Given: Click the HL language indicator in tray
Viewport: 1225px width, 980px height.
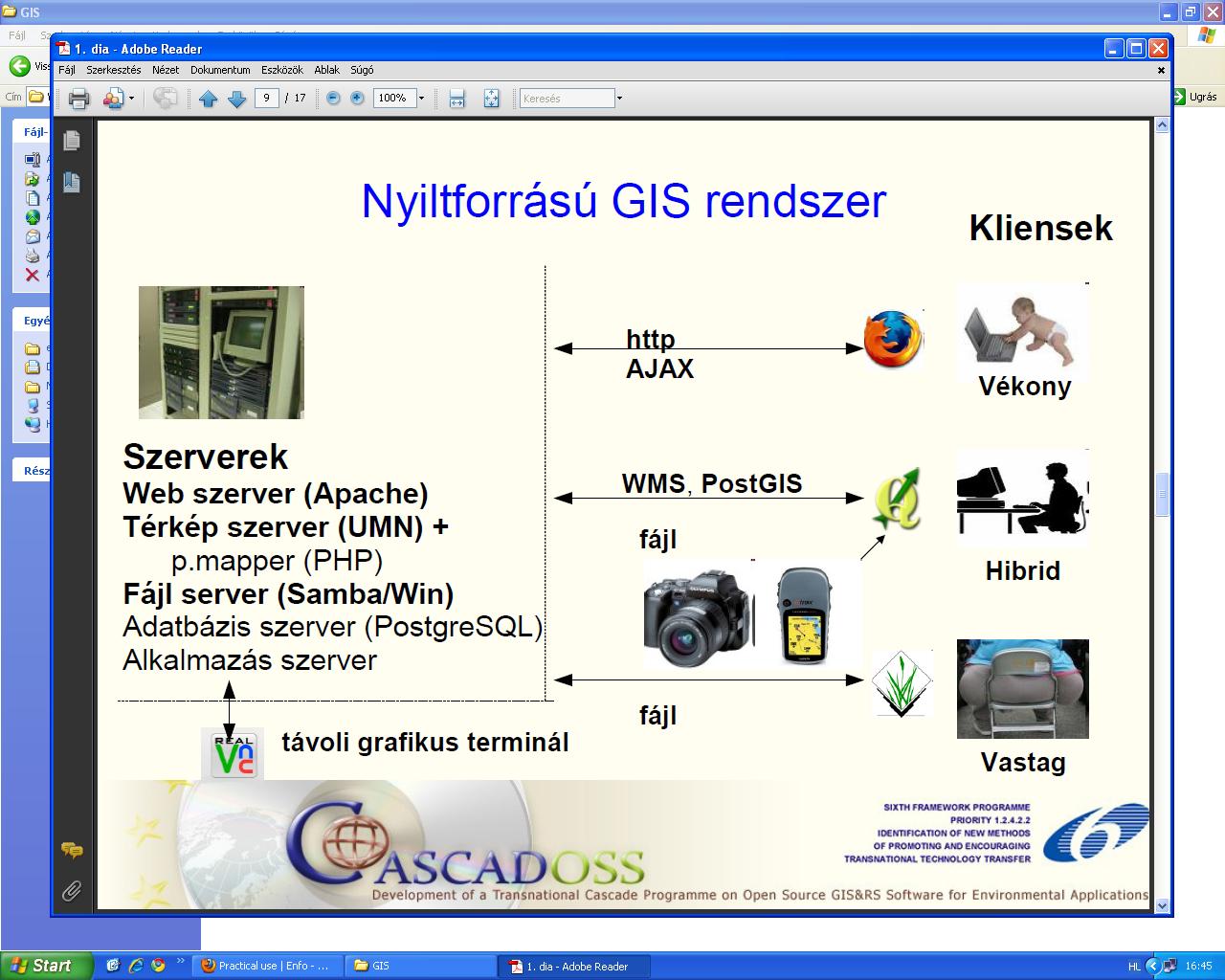Looking at the screenshot, I should 1134,967.
